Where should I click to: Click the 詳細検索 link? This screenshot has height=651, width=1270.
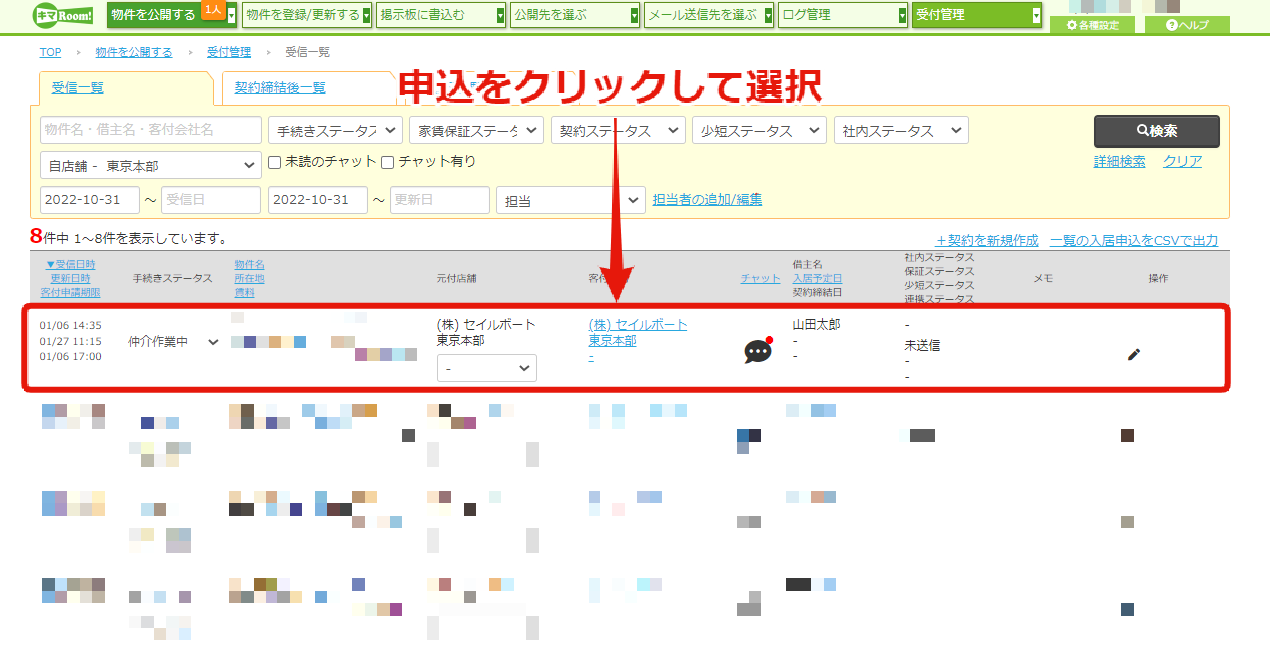click(x=1120, y=161)
